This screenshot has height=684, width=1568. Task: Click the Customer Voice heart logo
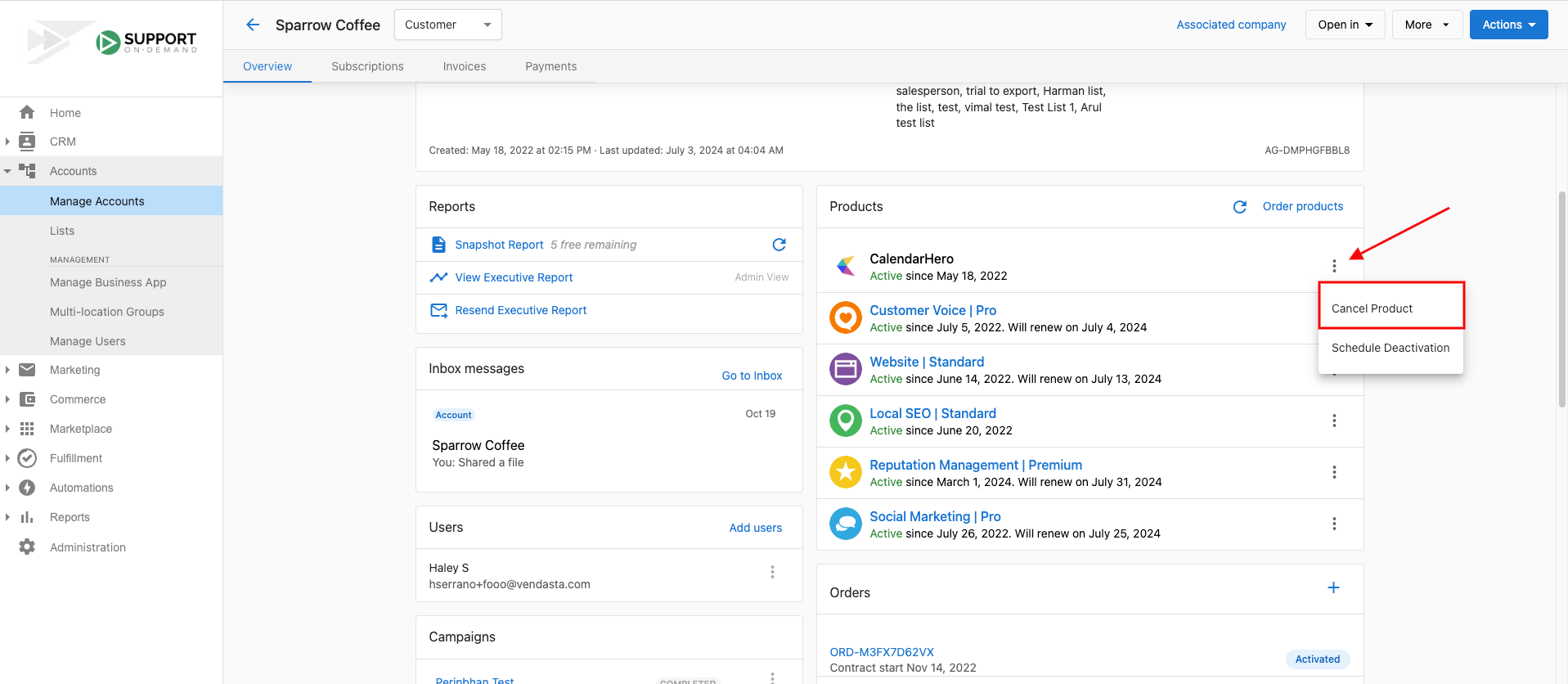coord(846,317)
